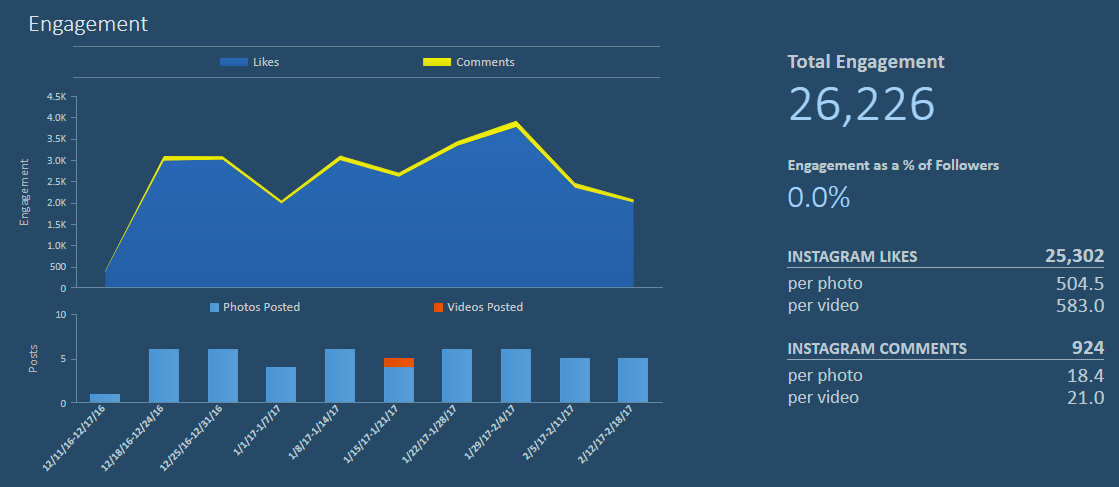Click the yellow Comments legend swatch
The height and width of the screenshot is (487, 1119).
pyautogui.click(x=436, y=62)
